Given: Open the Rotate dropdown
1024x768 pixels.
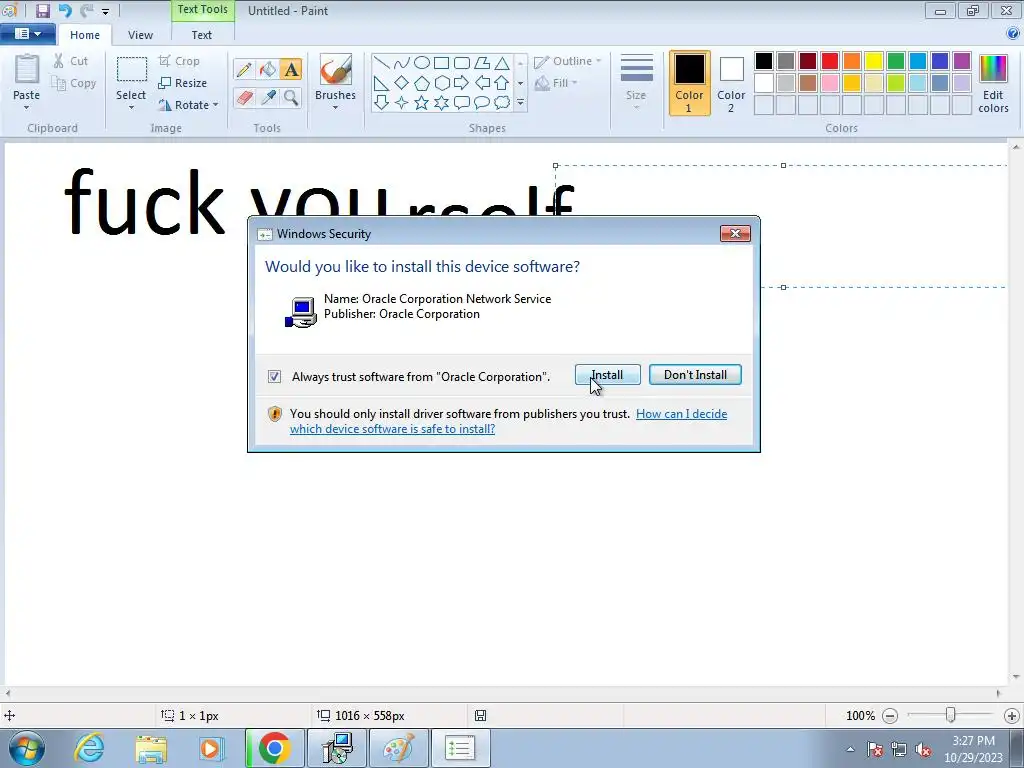Looking at the screenshot, I should (189, 104).
